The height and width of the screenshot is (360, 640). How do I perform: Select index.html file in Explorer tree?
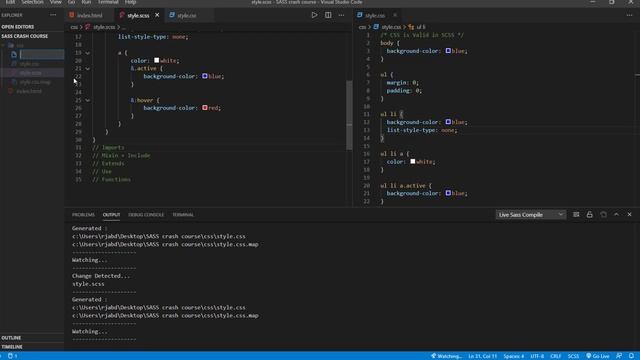32,91
